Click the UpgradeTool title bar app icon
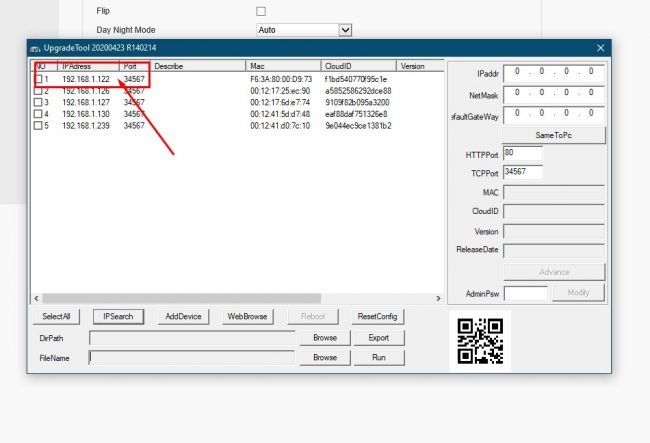Viewport: 650px width, 443px height. [x=36, y=48]
